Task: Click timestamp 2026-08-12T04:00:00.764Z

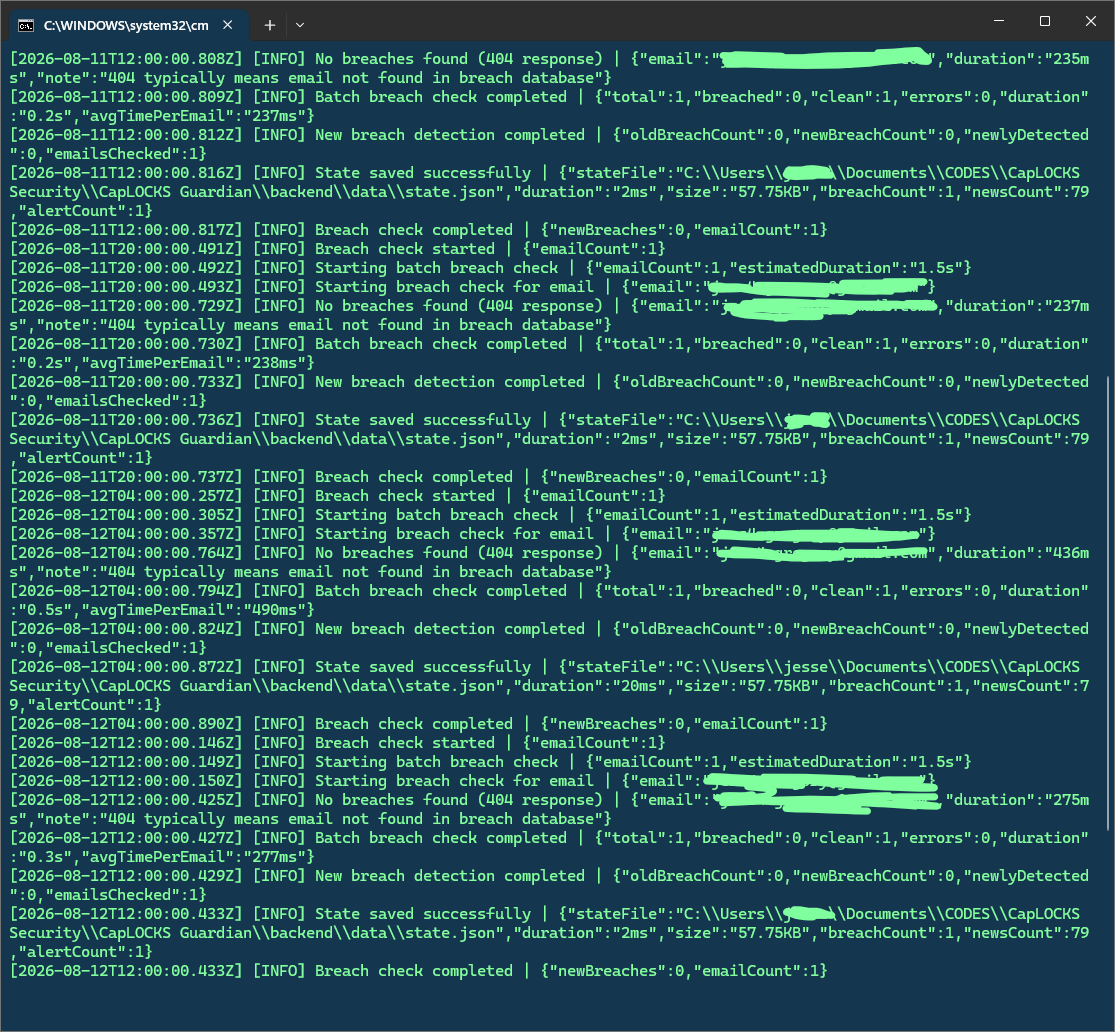Action: [x=126, y=553]
